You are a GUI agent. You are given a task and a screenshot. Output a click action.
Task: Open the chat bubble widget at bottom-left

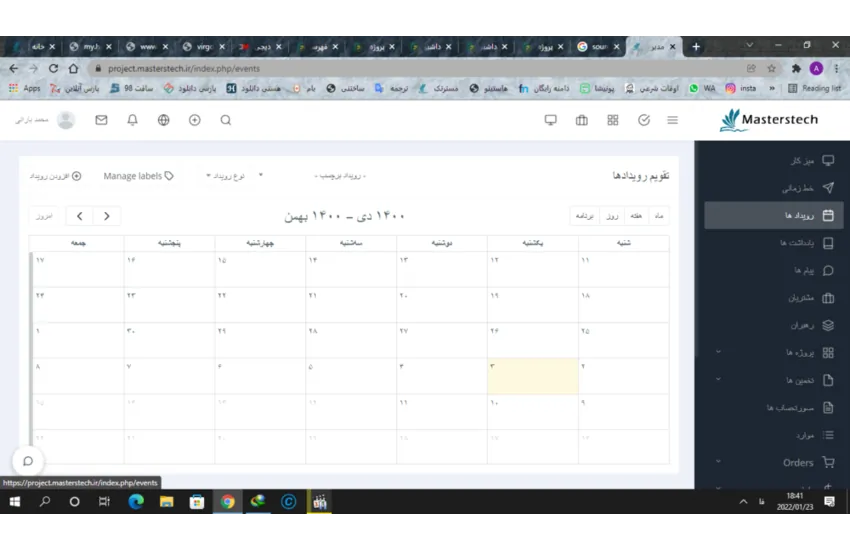pos(28,461)
